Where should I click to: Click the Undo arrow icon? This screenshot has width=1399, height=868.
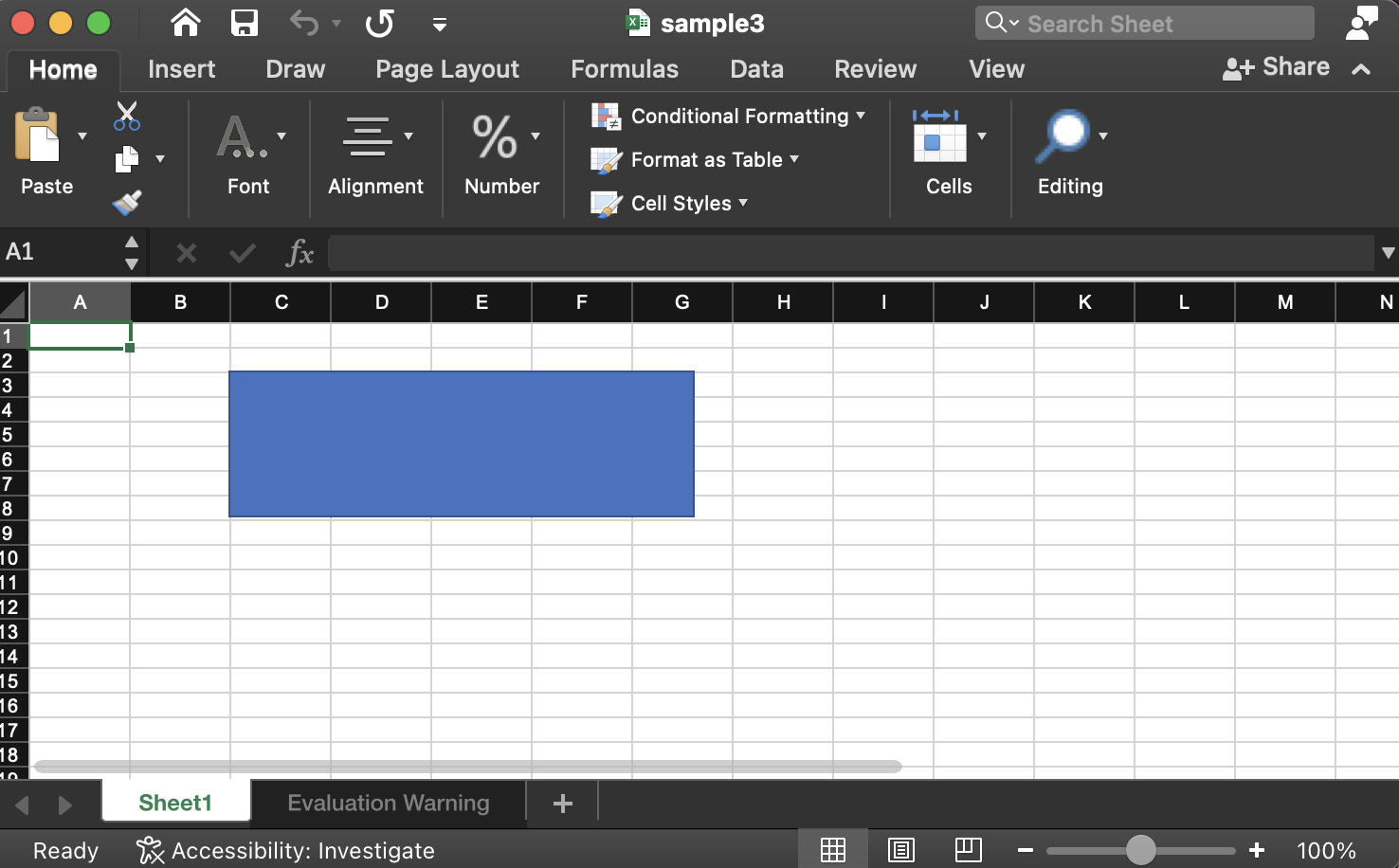[x=304, y=23]
